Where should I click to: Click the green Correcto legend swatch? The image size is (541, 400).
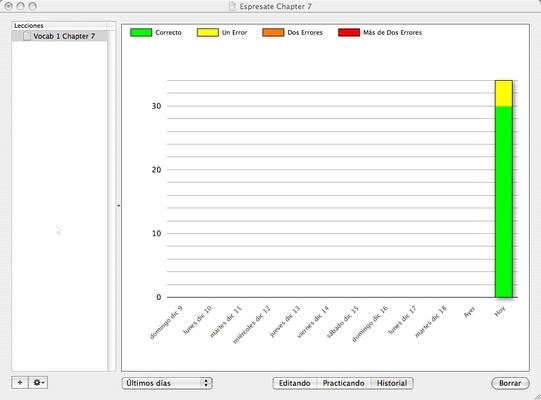click(x=141, y=32)
